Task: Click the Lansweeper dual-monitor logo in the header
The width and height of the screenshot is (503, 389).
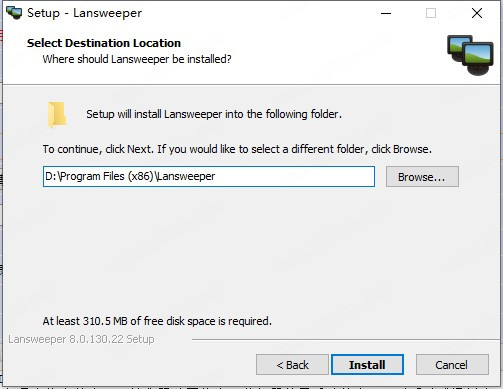Action: [x=470, y=55]
